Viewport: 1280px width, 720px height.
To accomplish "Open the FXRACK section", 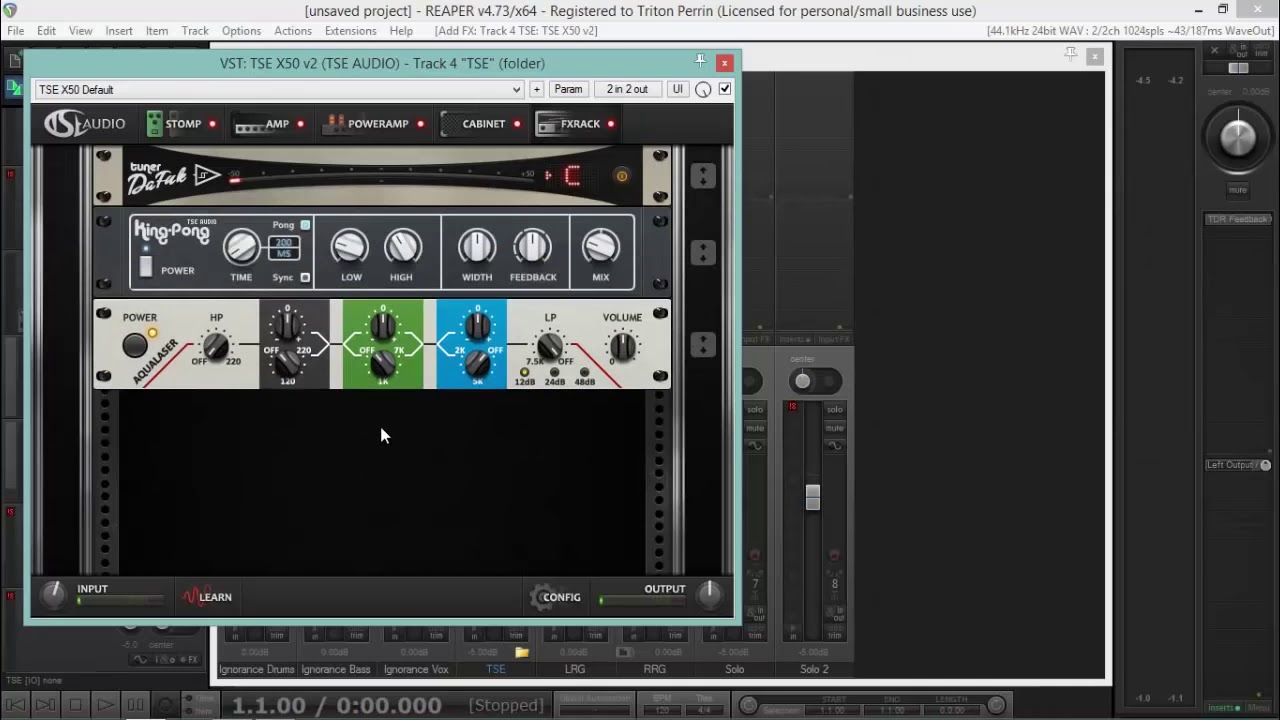I will click(x=568, y=124).
